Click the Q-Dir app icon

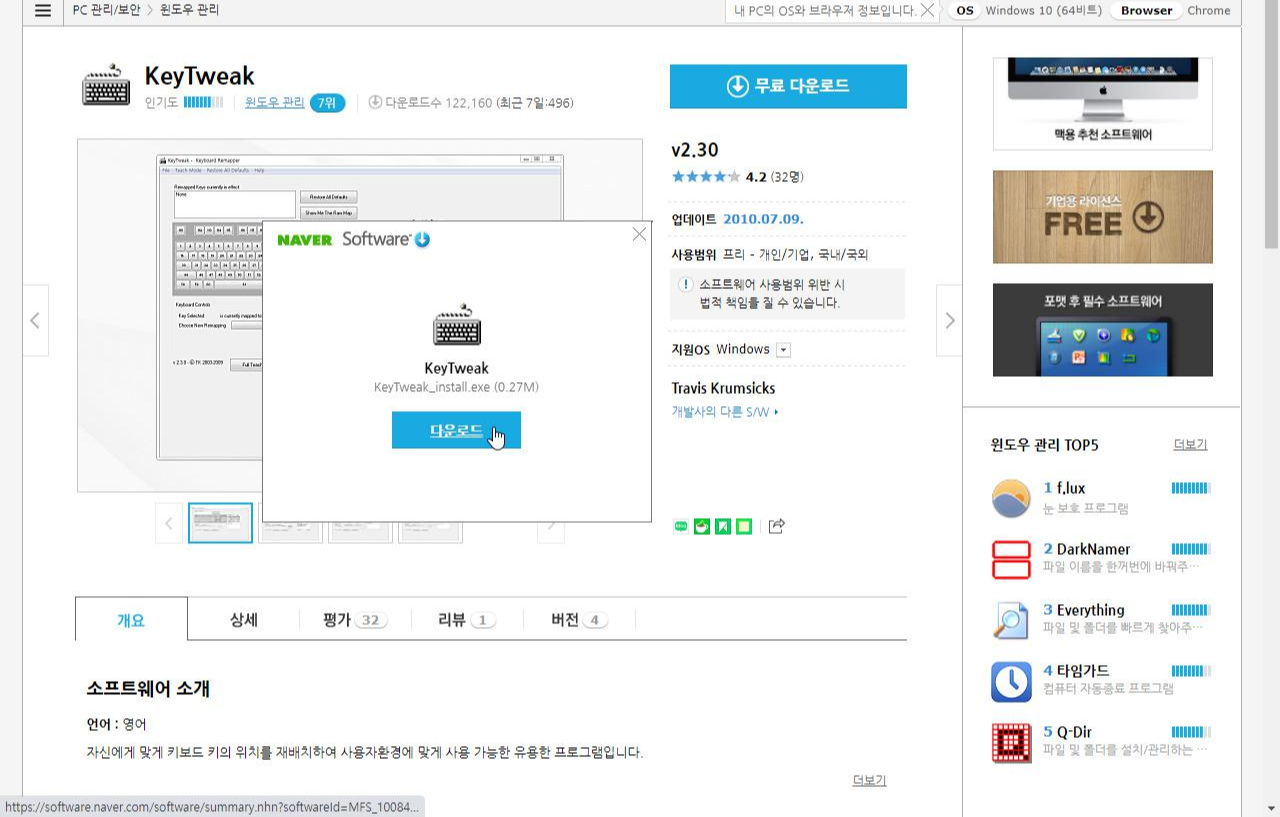point(1011,743)
